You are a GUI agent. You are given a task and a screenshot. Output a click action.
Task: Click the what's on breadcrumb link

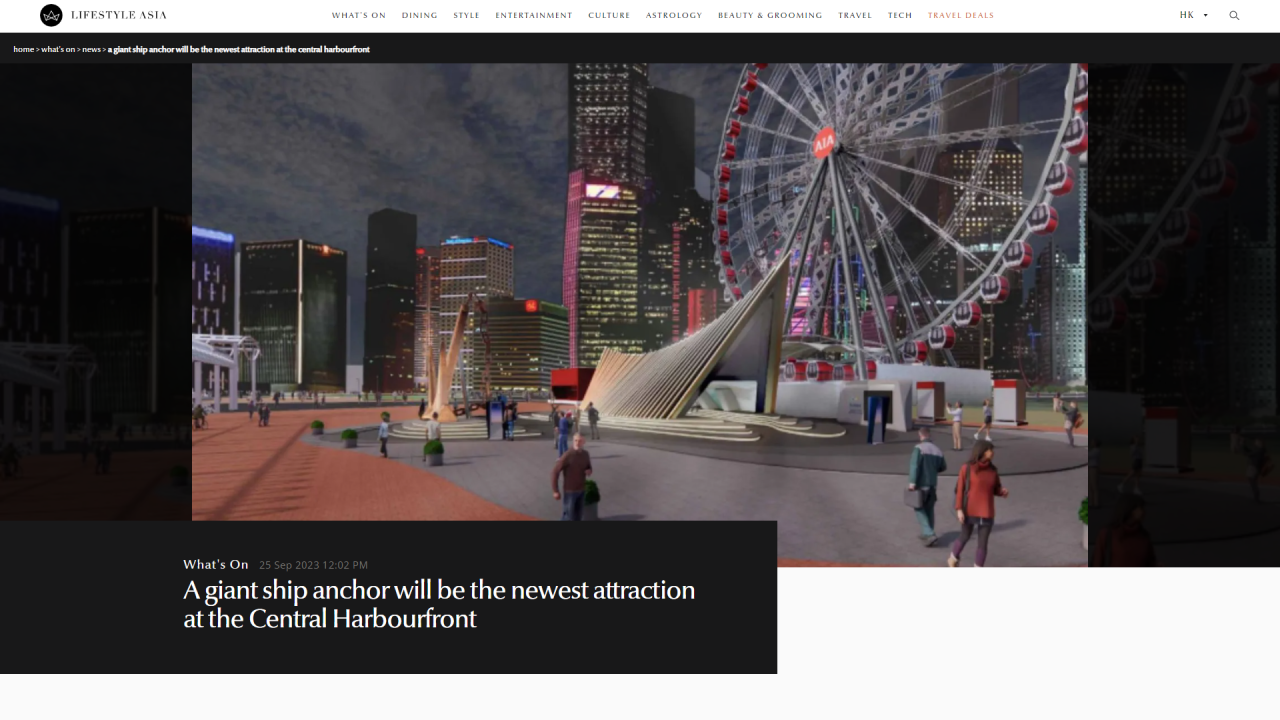click(58, 49)
